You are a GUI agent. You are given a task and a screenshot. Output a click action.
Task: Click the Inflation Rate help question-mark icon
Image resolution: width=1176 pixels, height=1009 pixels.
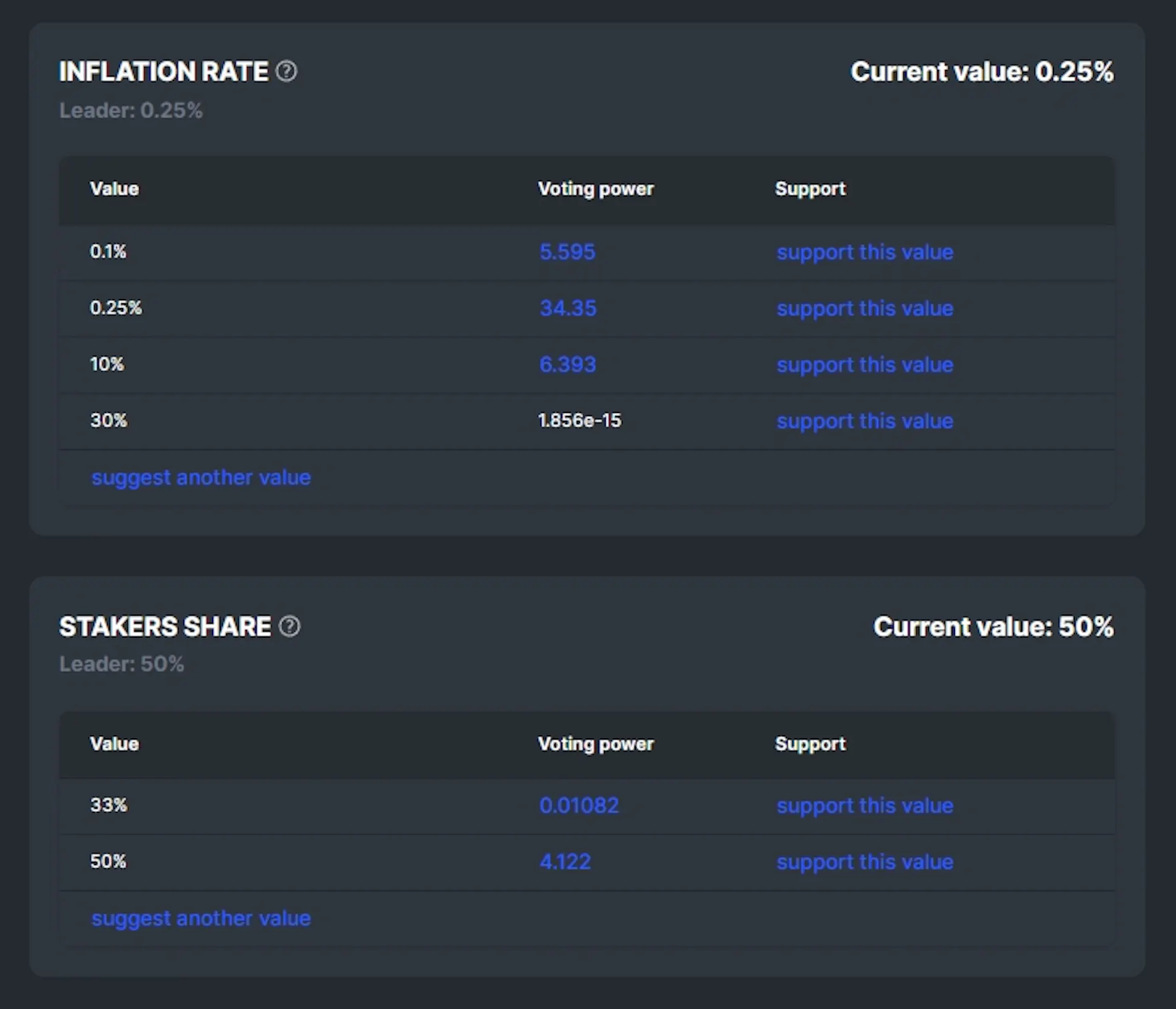[286, 72]
